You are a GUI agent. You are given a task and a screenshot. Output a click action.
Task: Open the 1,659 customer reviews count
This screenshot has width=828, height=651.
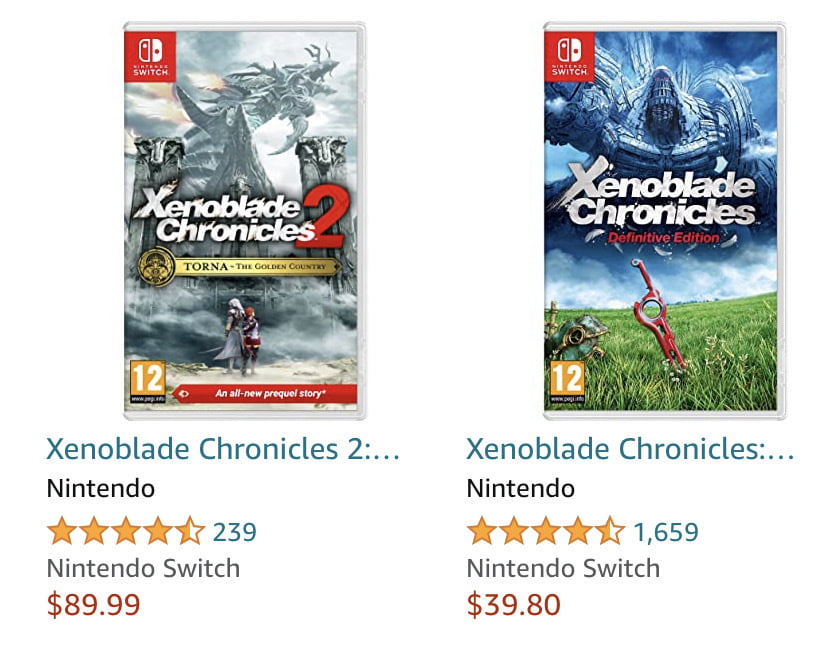click(x=666, y=531)
